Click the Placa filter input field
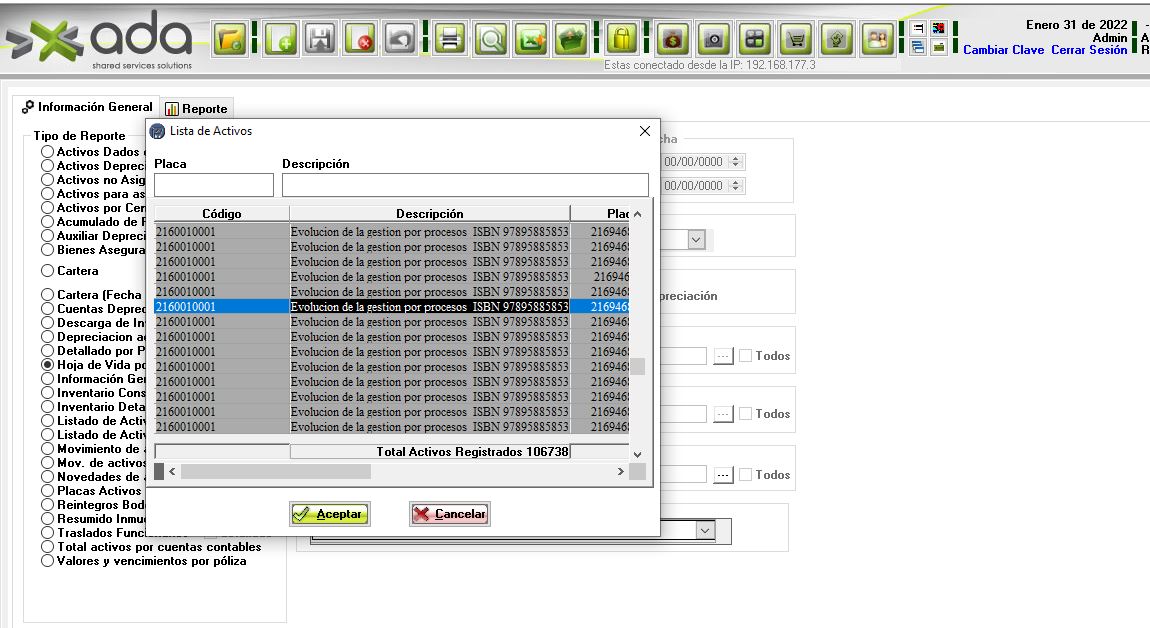 click(214, 185)
